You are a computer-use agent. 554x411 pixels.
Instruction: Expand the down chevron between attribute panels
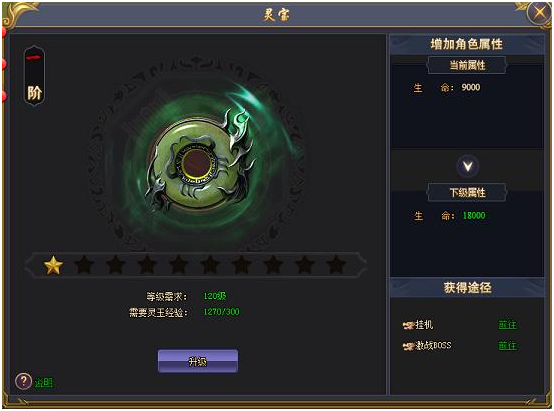click(x=468, y=166)
